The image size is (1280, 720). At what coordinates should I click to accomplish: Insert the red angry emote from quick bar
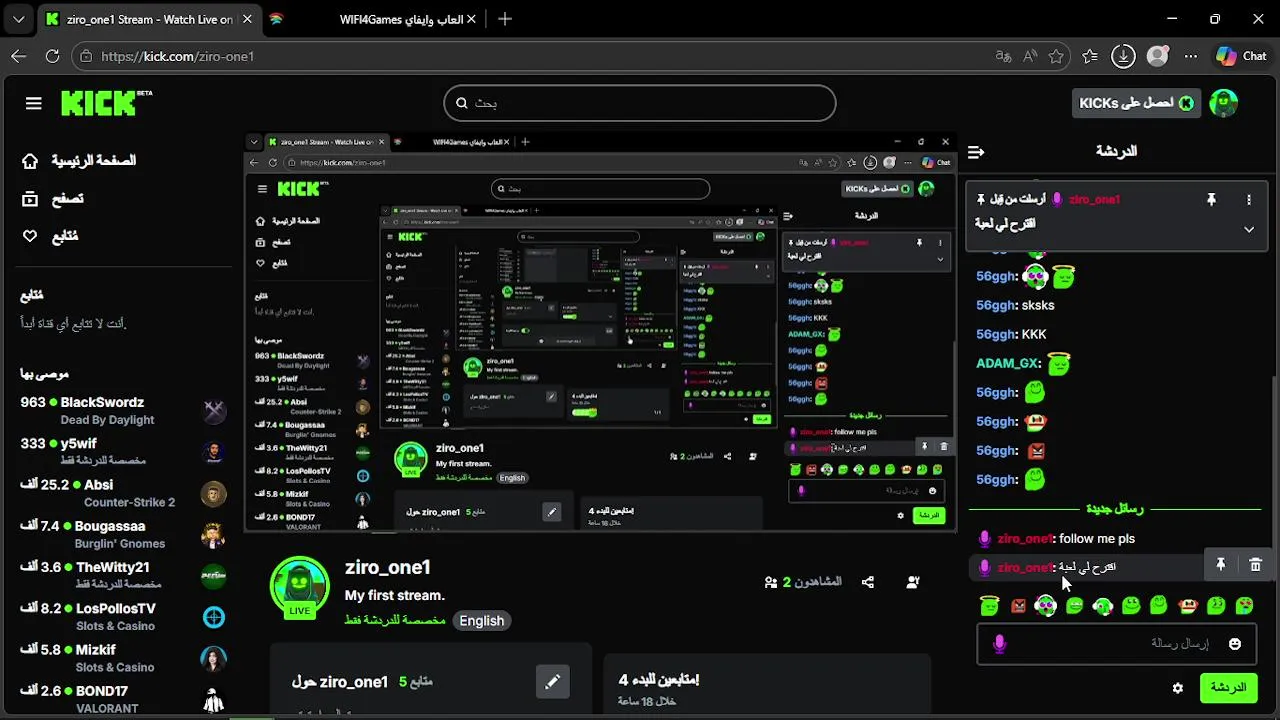(x=1018, y=605)
